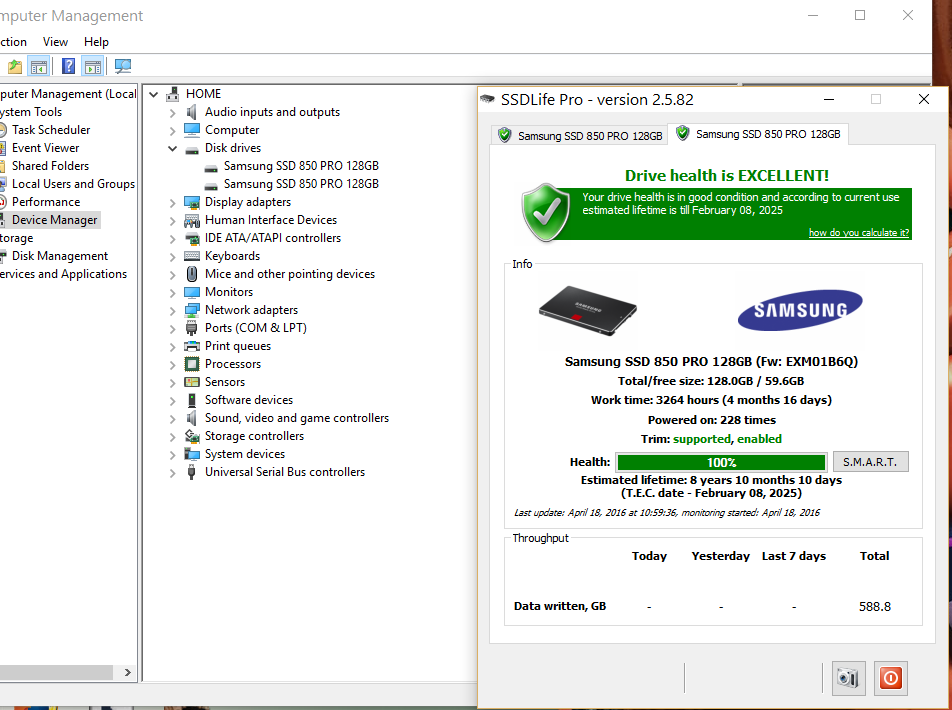Expand the Keyboards arrow
The width and height of the screenshot is (952, 710).
tap(172, 256)
